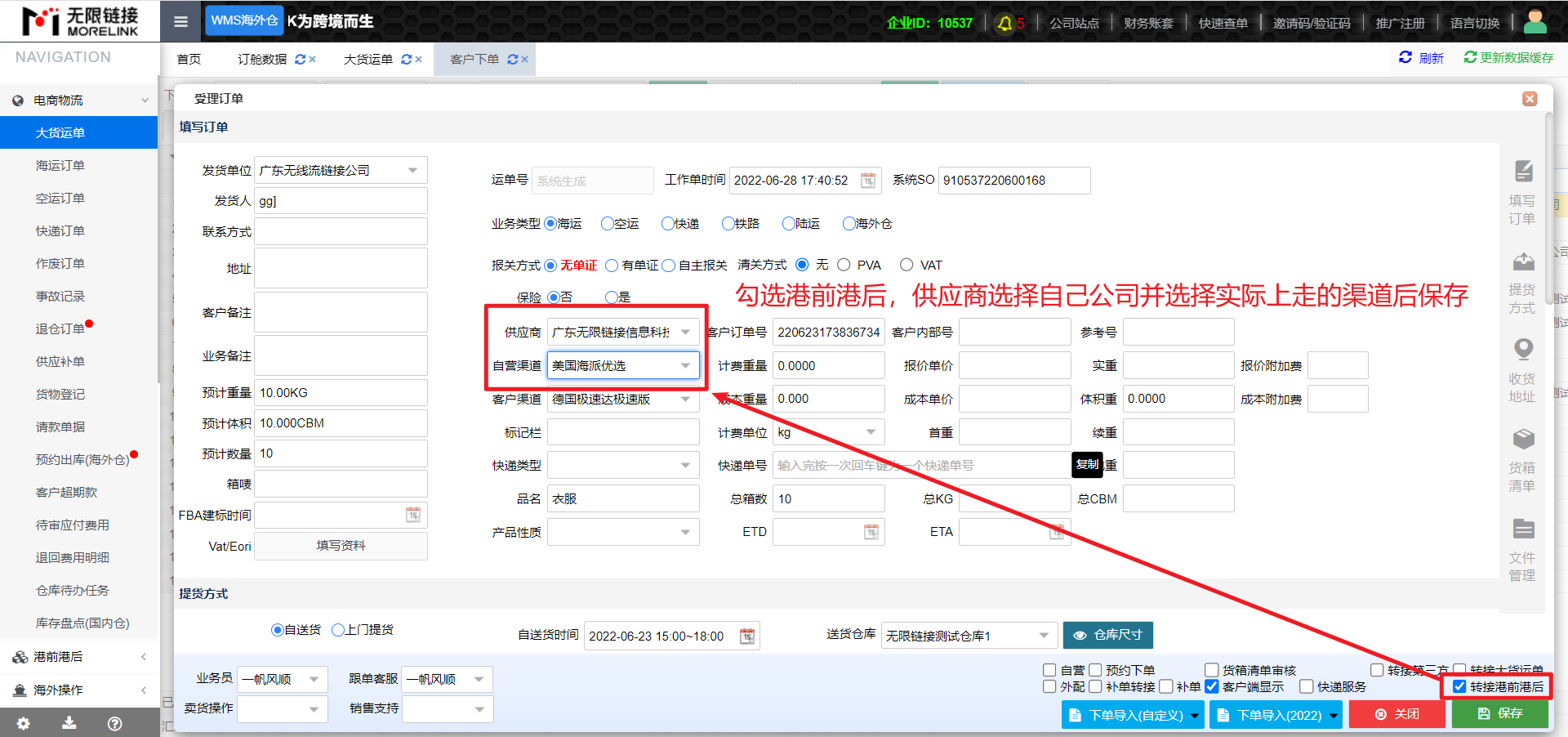This screenshot has width=1568, height=737.
Task: Open 海运订单 in the navigation menu
Action: tap(60, 166)
